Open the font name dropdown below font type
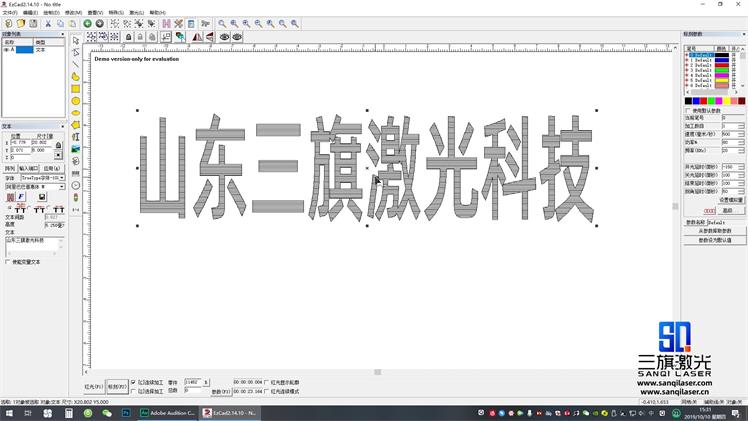Viewport: 748px width, 421px height. pyautogui.click(x=62, y=187)
